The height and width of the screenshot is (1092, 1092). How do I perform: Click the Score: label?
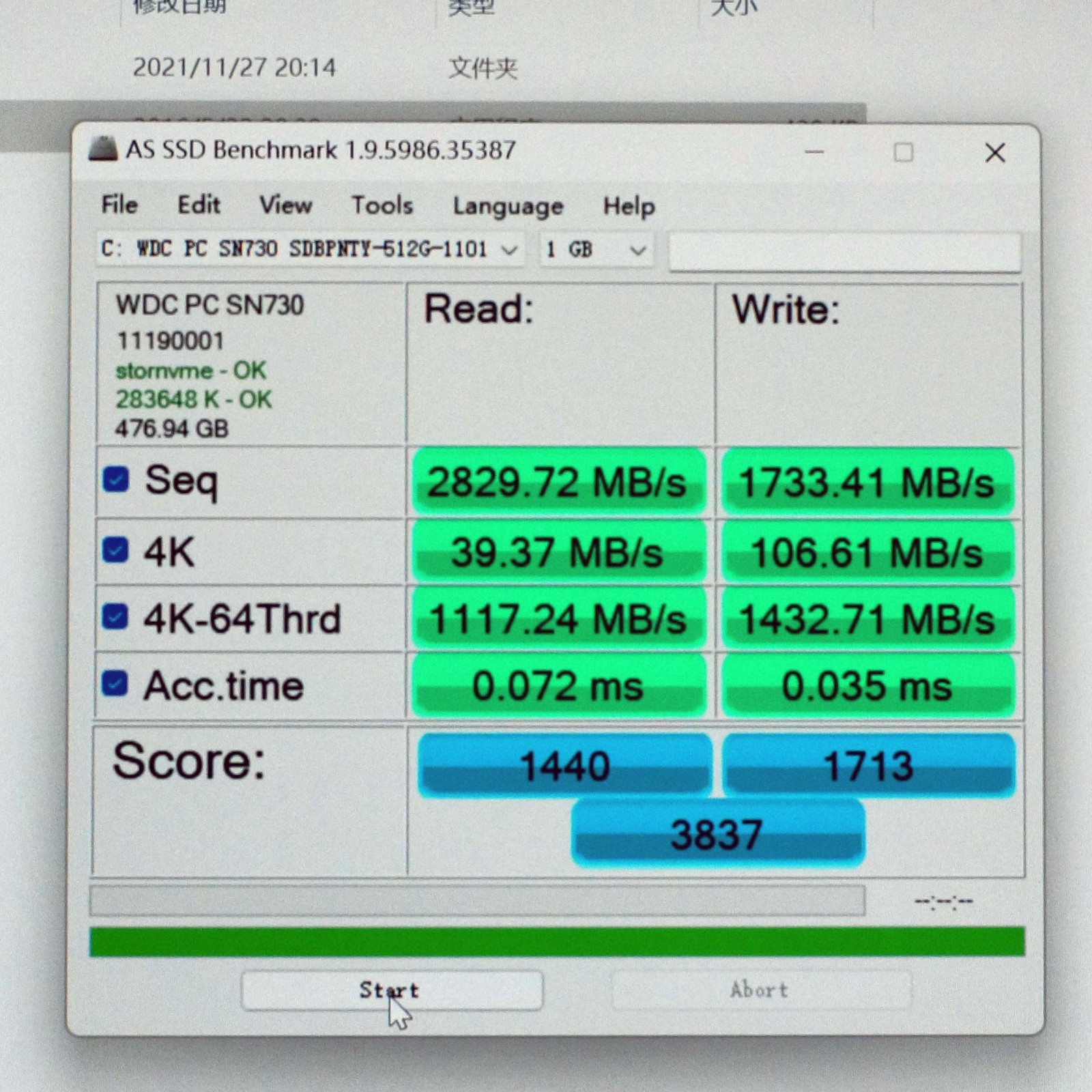(x=189, y=760)
